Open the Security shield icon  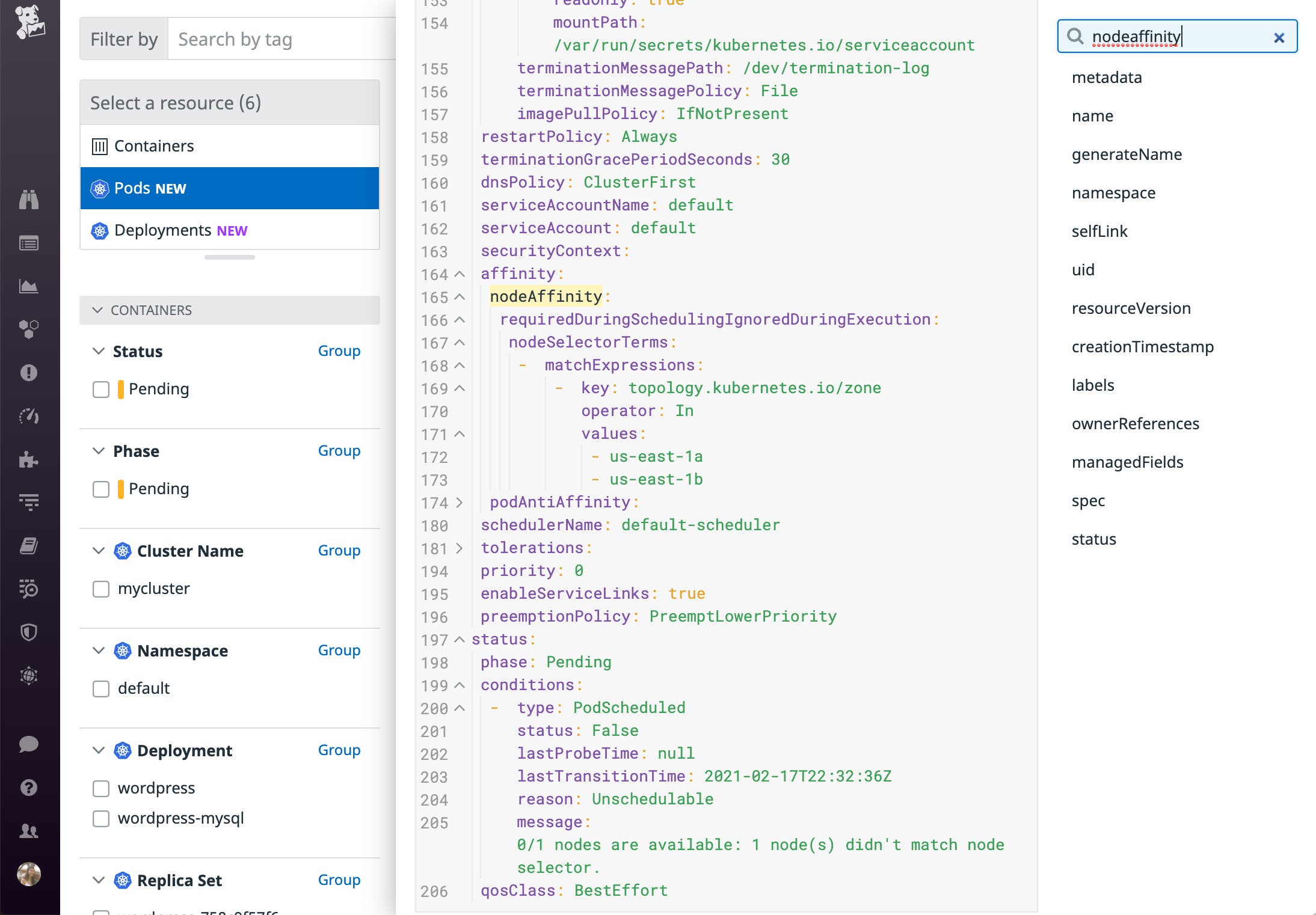[29, 632]
